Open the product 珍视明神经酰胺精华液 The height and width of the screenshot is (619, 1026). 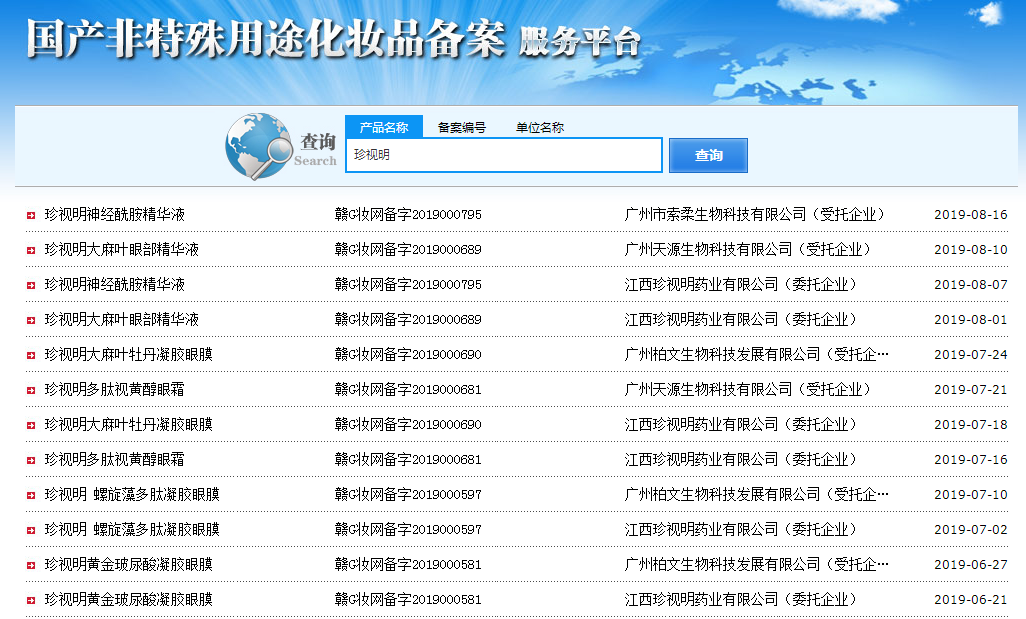click(114, 213)
